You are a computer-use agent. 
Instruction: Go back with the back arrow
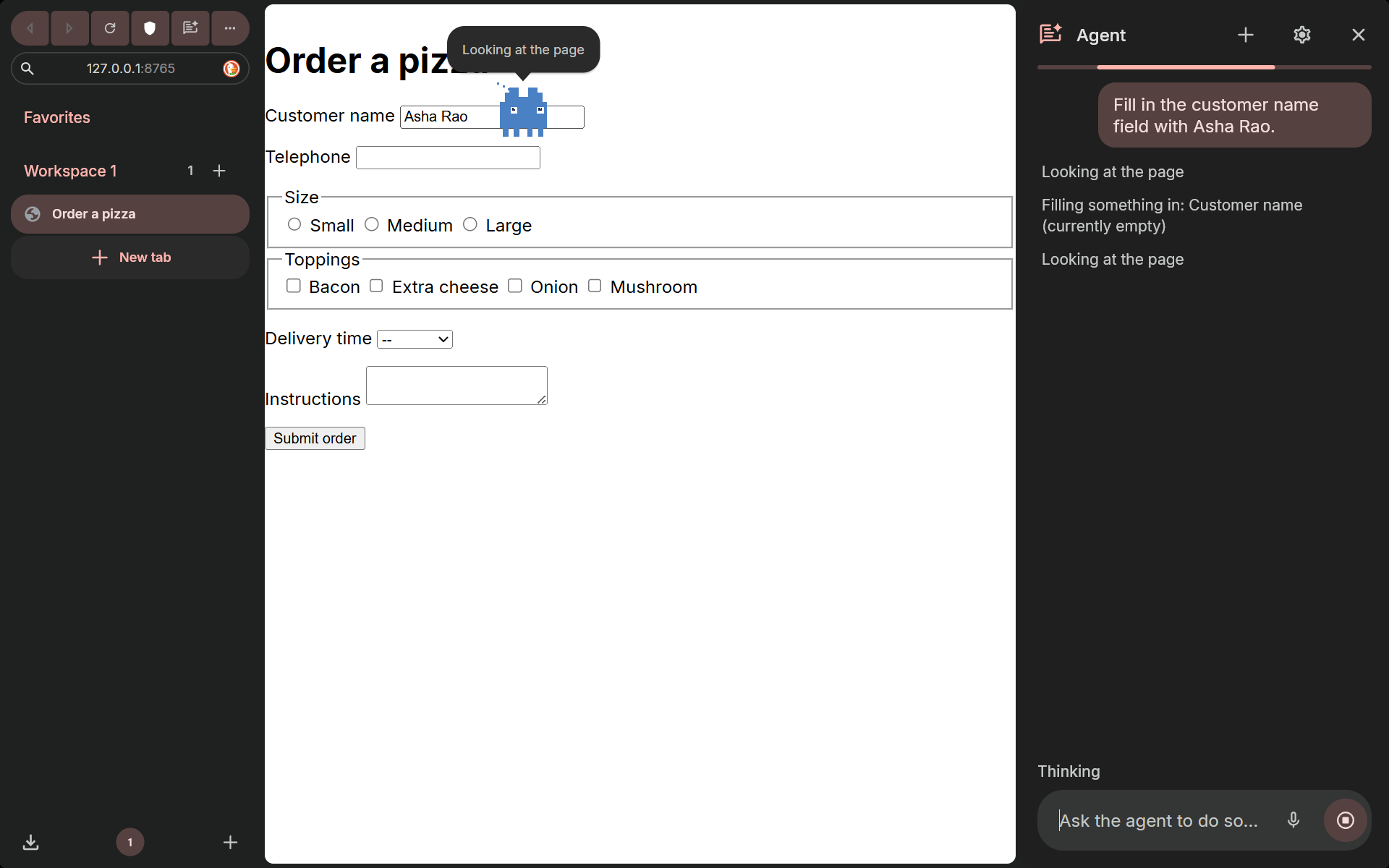[30, 28]
